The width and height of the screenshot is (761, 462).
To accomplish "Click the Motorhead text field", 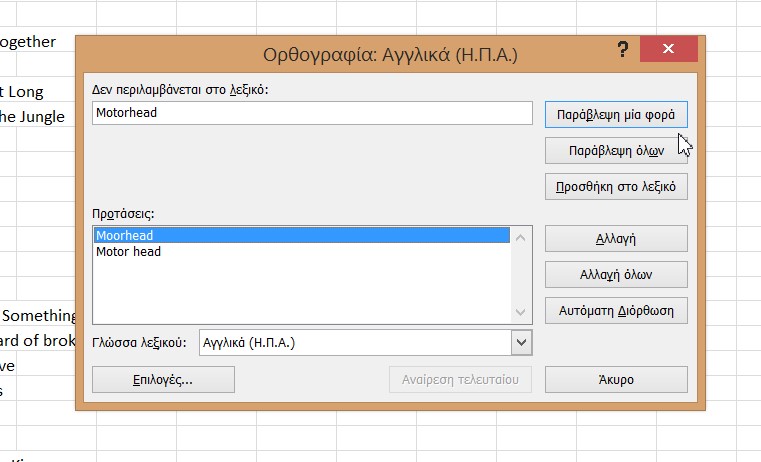I will coord(311,113).
